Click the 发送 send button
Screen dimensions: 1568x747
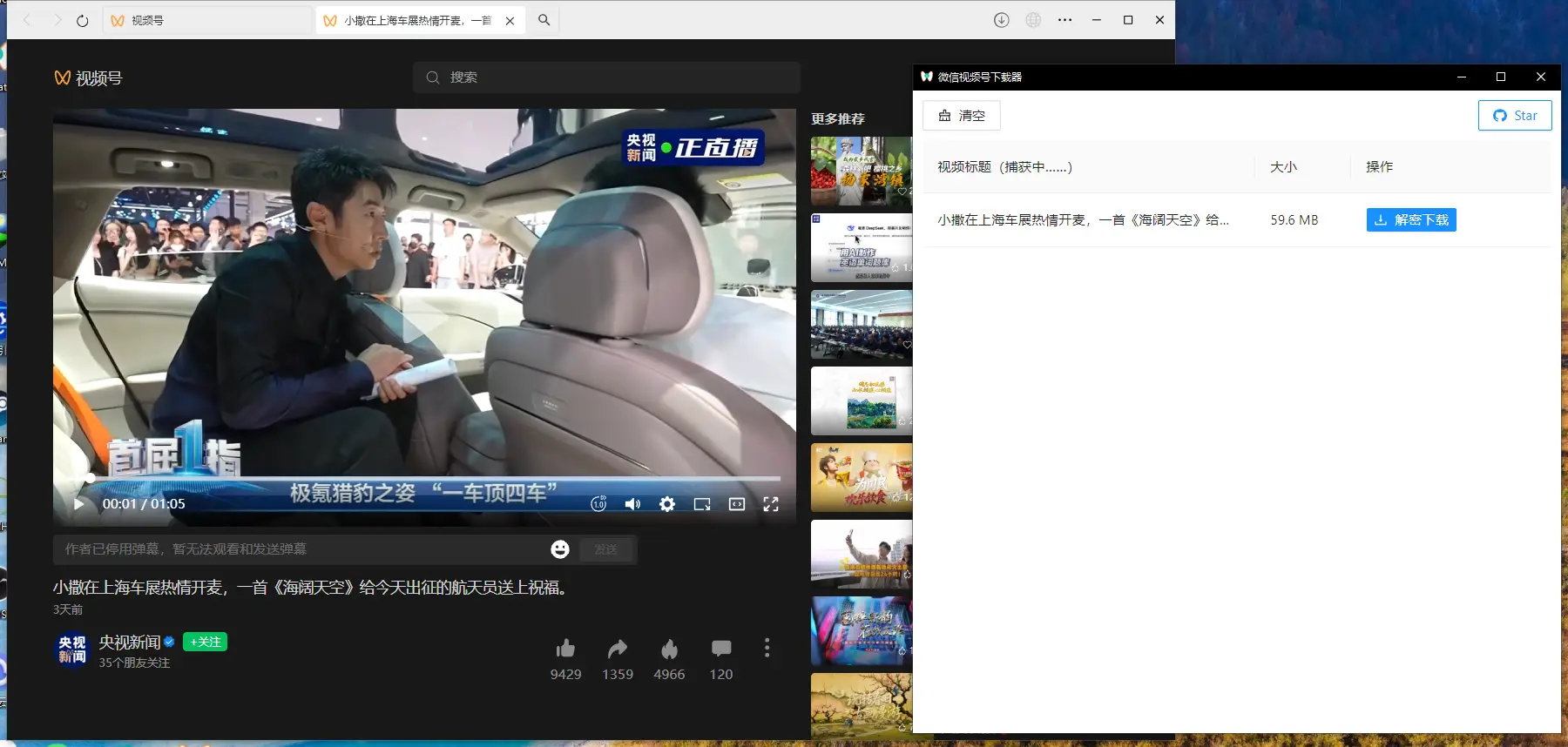coord(605,549)
